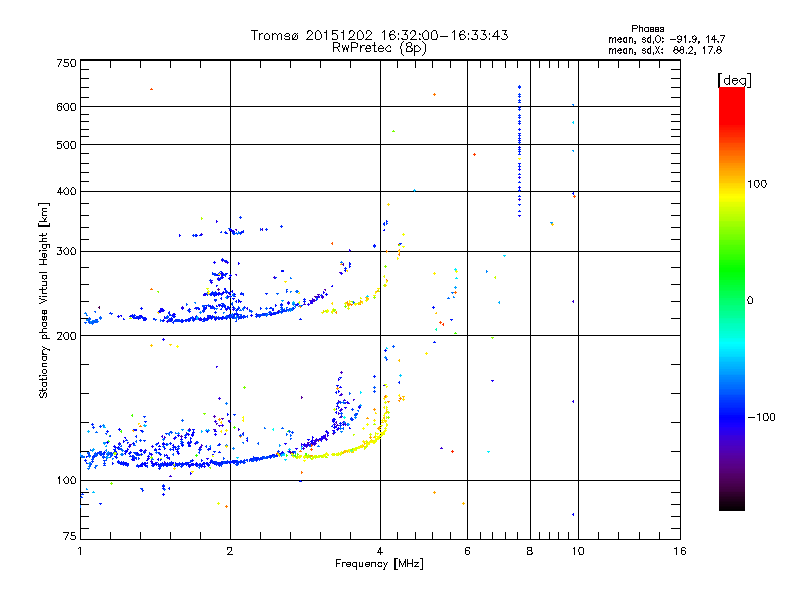Click the '4' x-axis tick label

pyautogui.click(x=380, y=551)
